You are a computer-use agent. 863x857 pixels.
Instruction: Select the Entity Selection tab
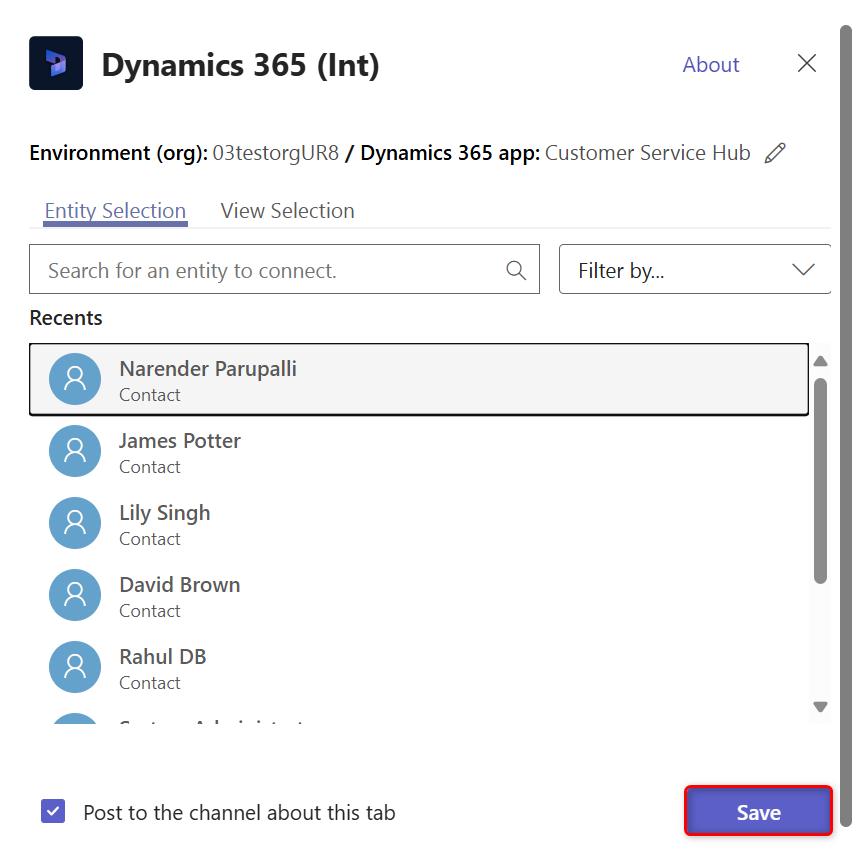point(114,210)
